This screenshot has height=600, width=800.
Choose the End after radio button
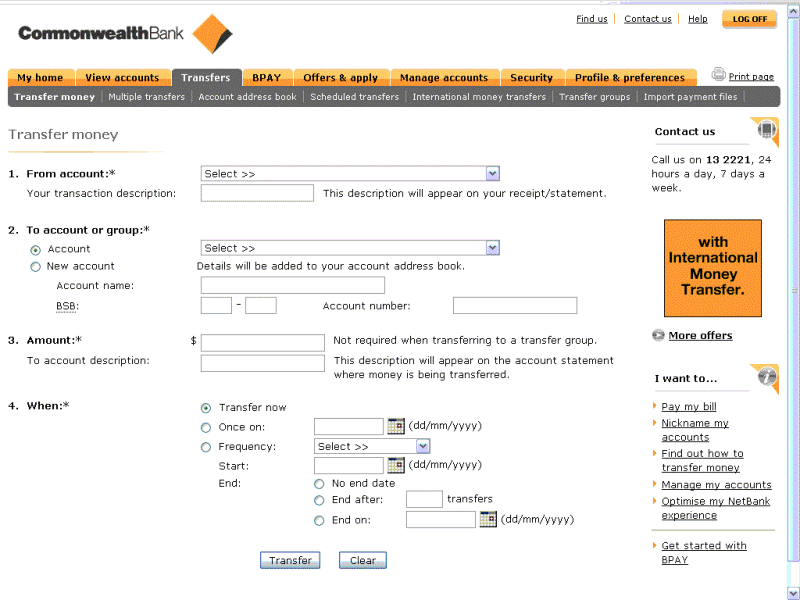tap(319, 500)
